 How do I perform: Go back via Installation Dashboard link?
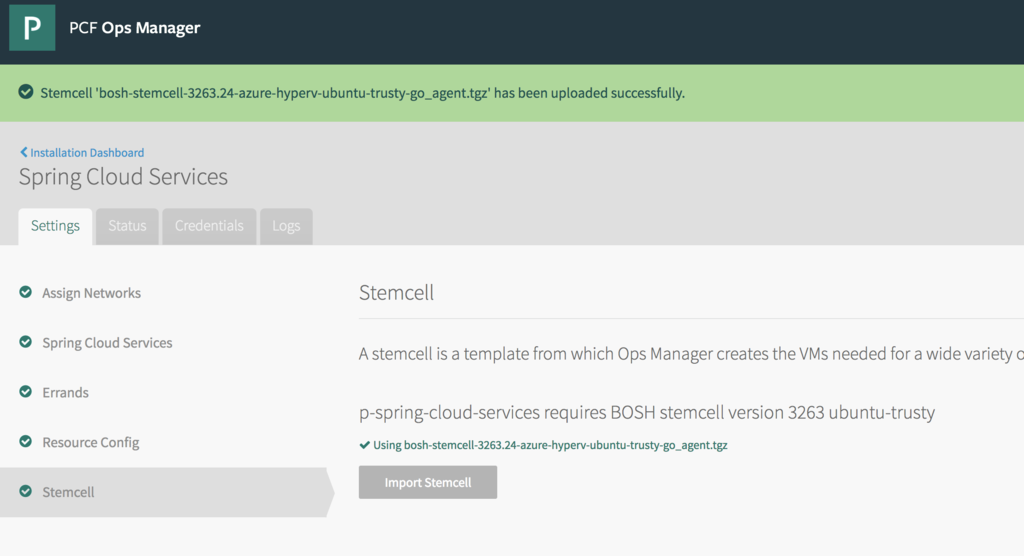tap(87, 153)
